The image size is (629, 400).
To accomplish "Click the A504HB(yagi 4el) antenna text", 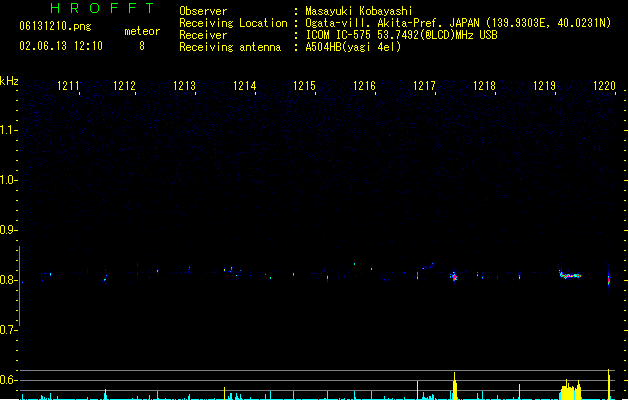I will (353, 47).
